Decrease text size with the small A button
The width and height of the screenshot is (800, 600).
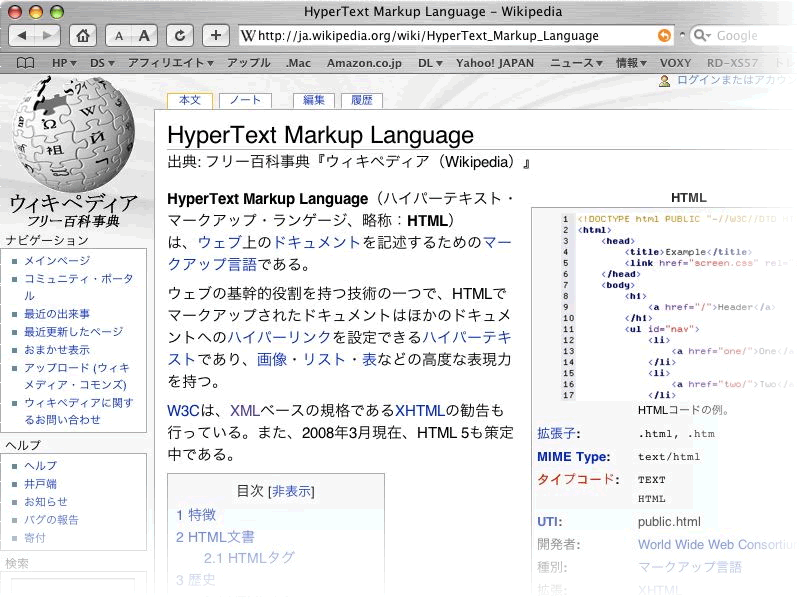click(118, 36)
